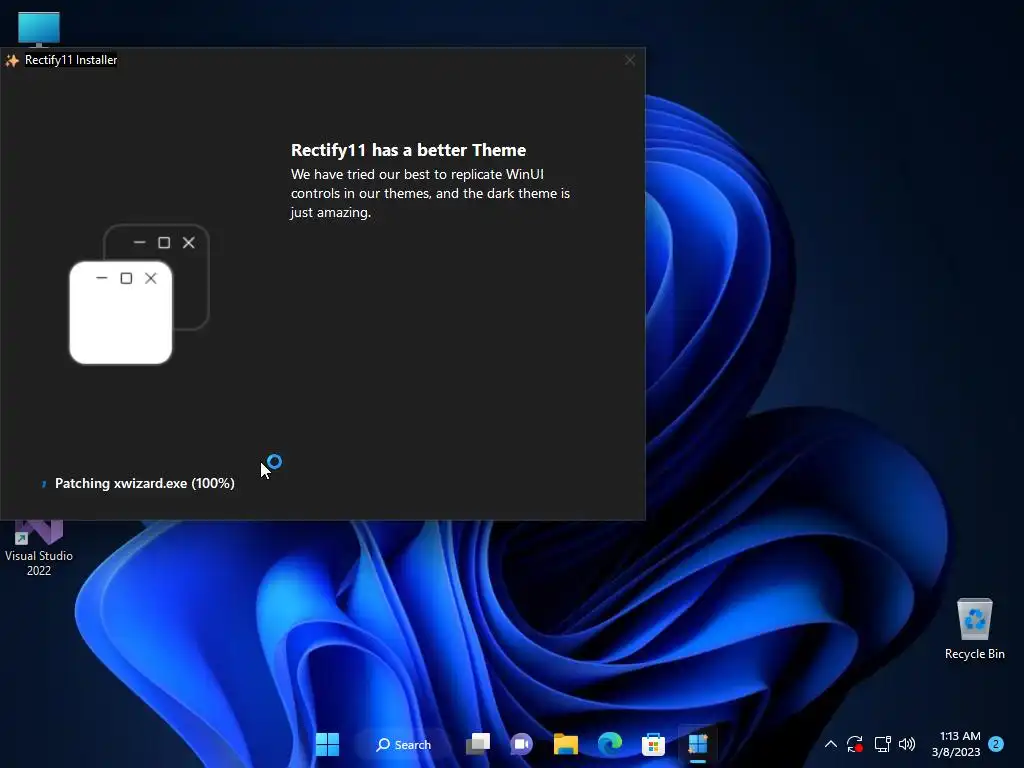Open the volume speaker tray icon
The width and height of the screenshot is (1024, 768).
tap(906, 744)
